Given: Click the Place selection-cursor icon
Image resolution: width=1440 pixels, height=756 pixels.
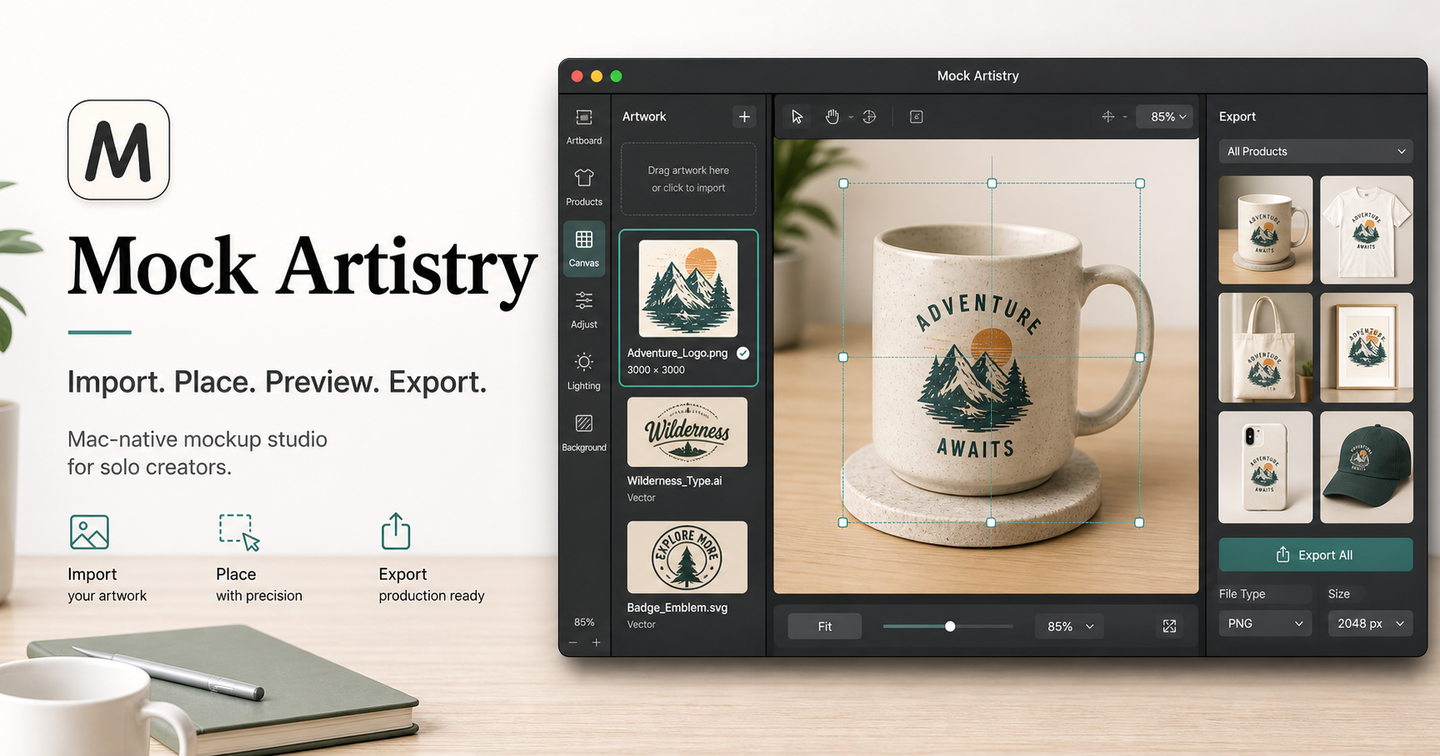Looking at the screenshot, I should click(x=239, y=532).
